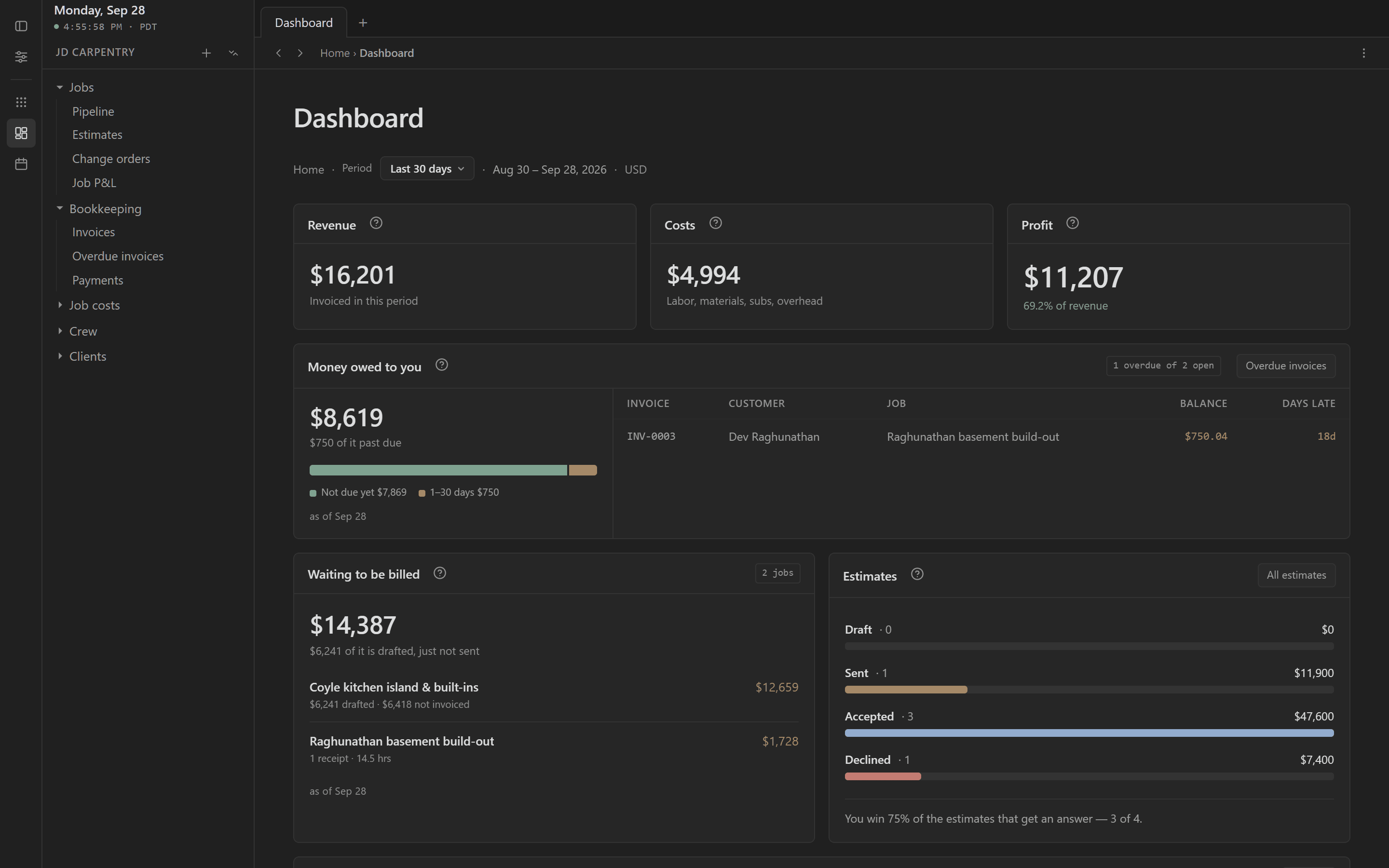Click the 1 overdue of 2 open badge
1389x868 pixels.
(1163, 366)
